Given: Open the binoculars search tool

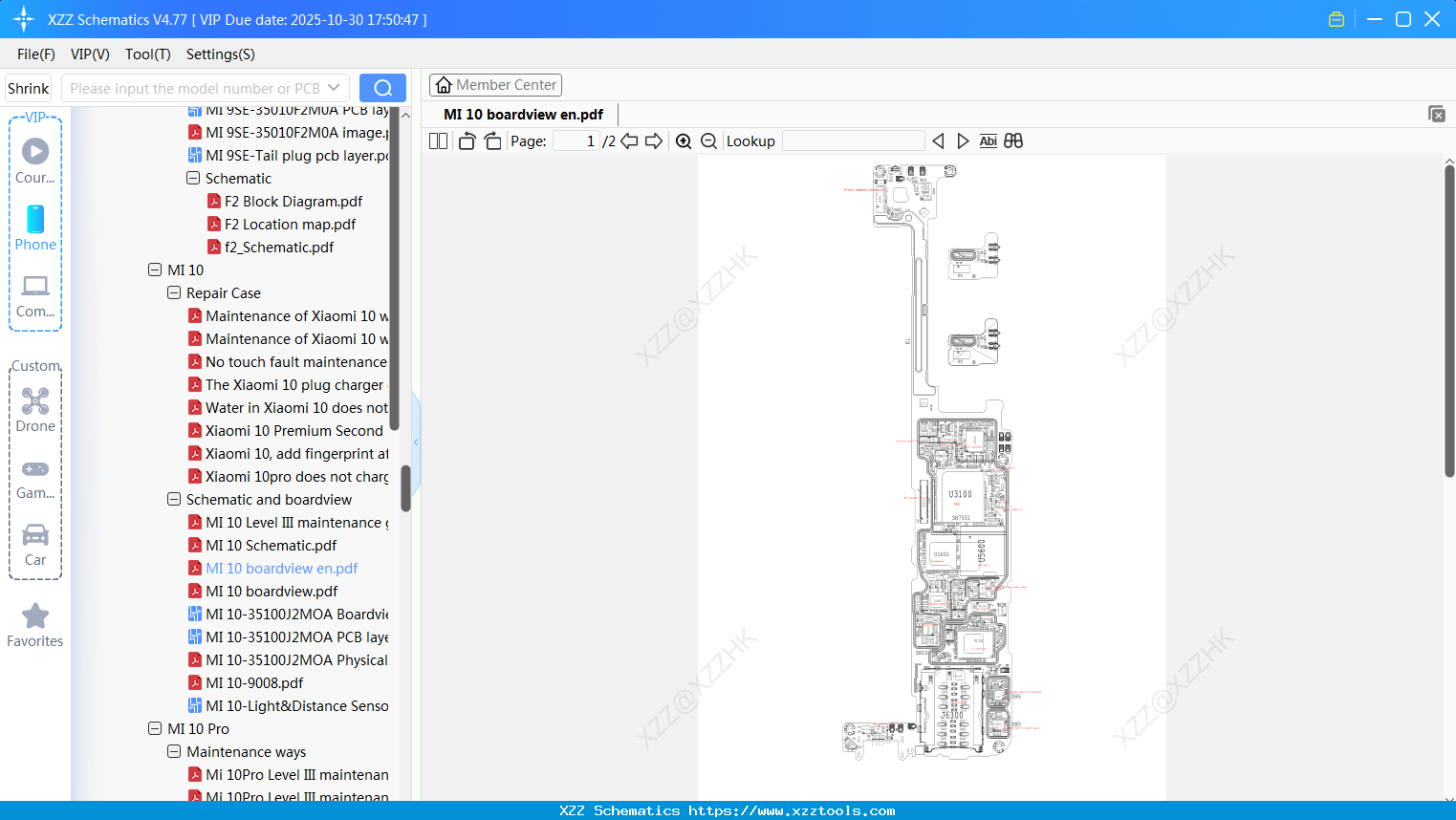Looking at the screenshot, I should click(1012, 140).
